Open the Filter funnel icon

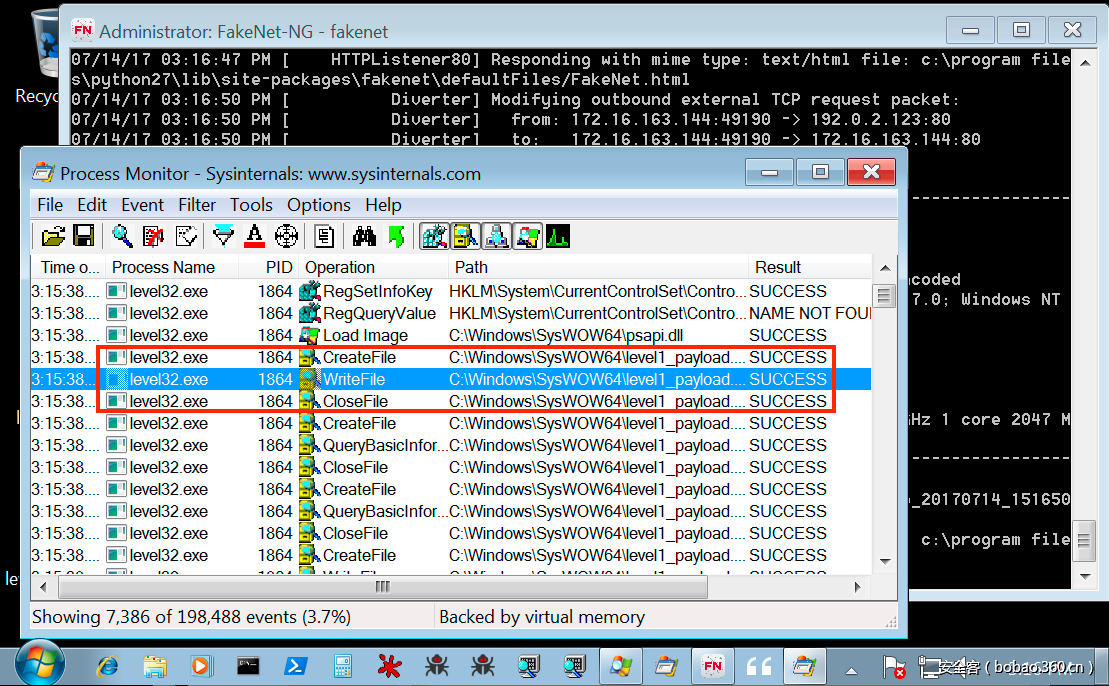pos(223,237)
